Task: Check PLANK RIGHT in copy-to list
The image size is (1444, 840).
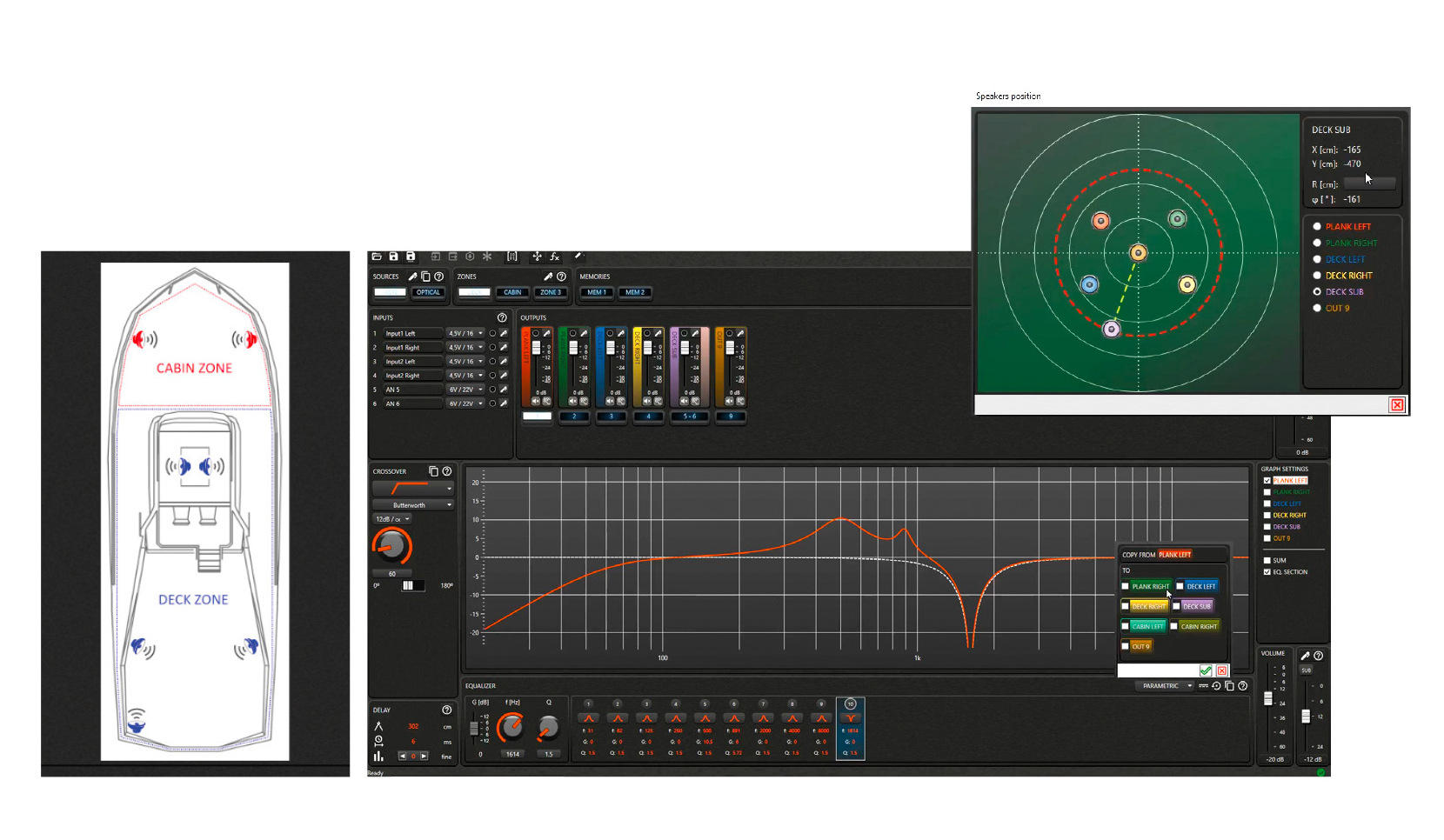Action: point(1126,586)
